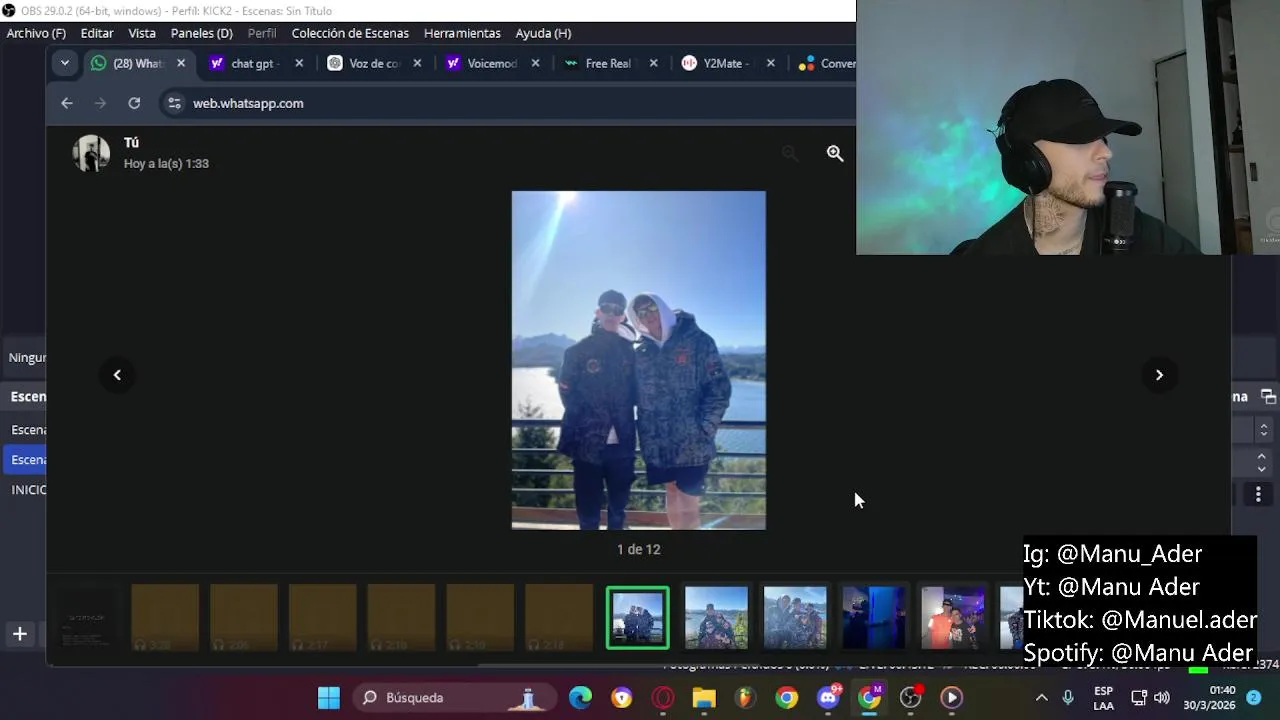This screenshot has width=1280, height=720.
Task: Open the Conver... browser tab
Action: 826,63
